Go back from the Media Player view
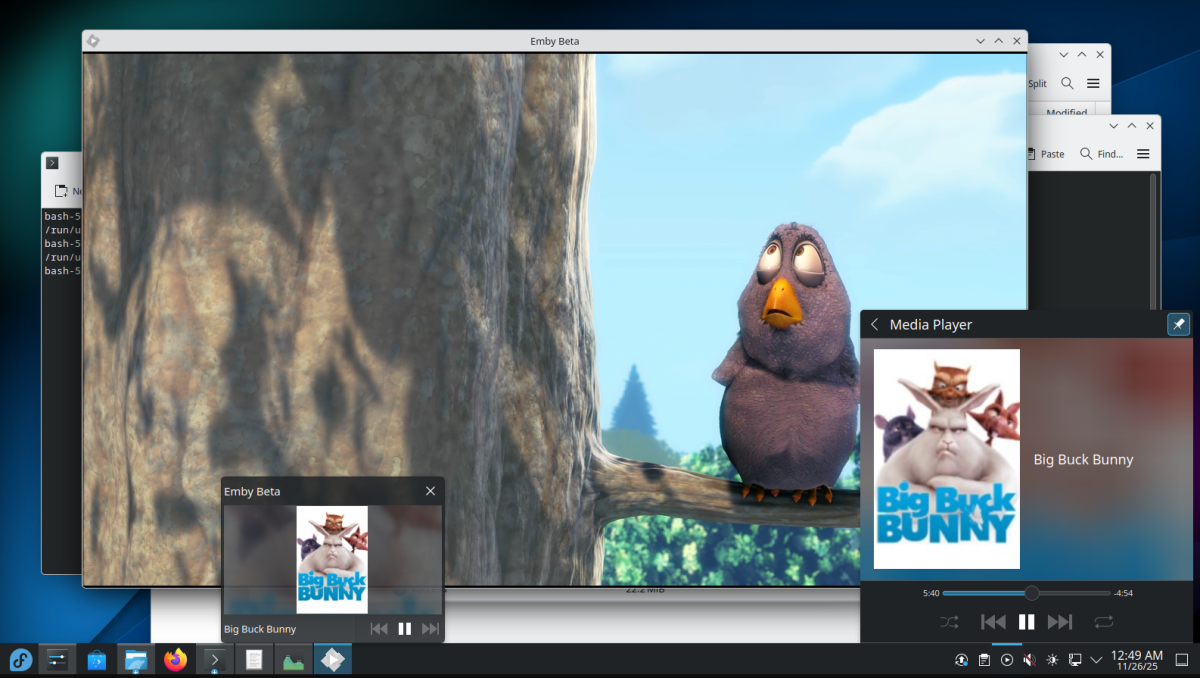 875,324
